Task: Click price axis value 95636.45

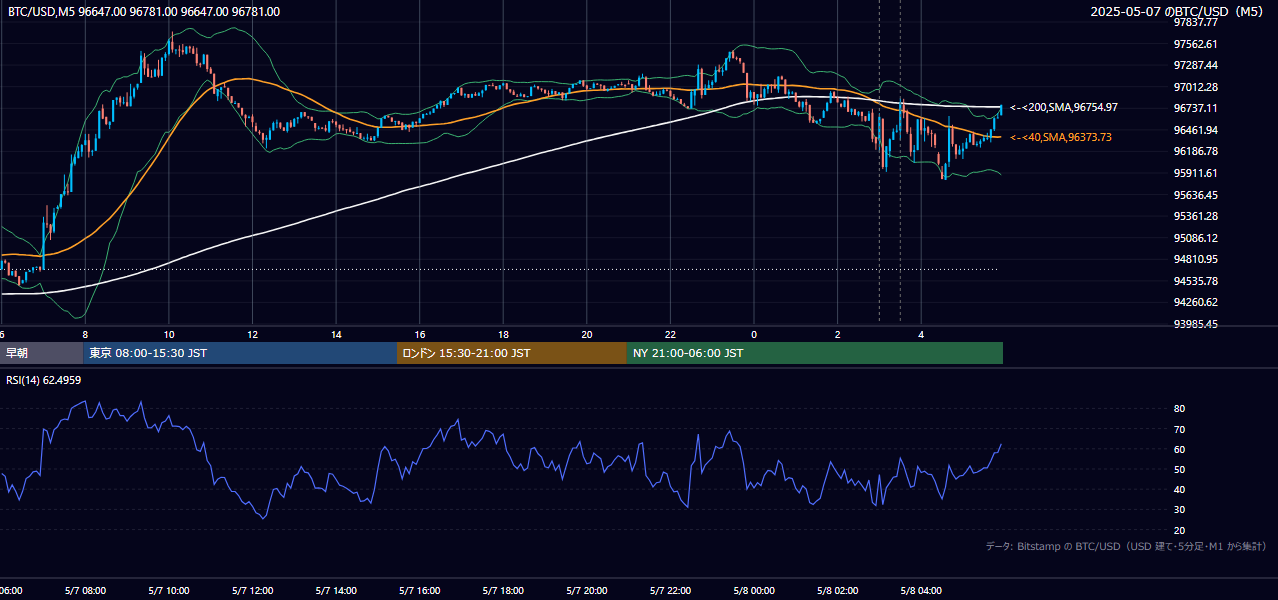Action: [x=1196, y=195]
